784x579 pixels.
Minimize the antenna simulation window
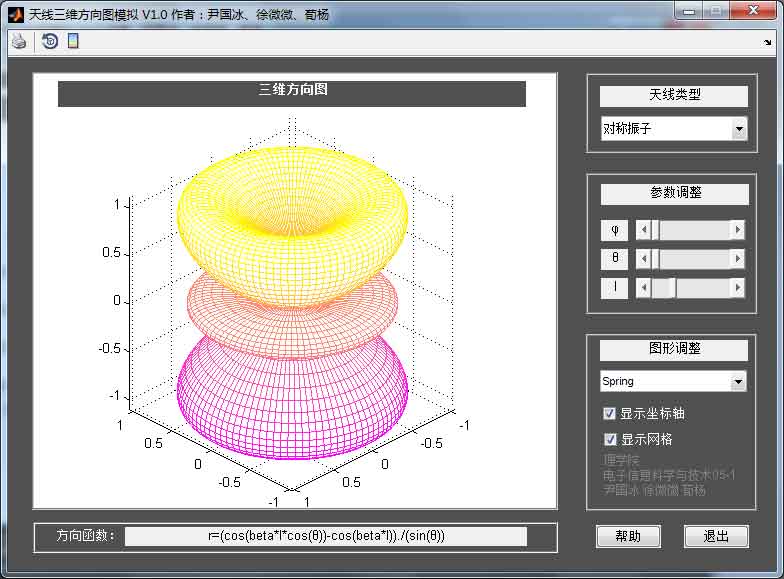tap(690, 11)
